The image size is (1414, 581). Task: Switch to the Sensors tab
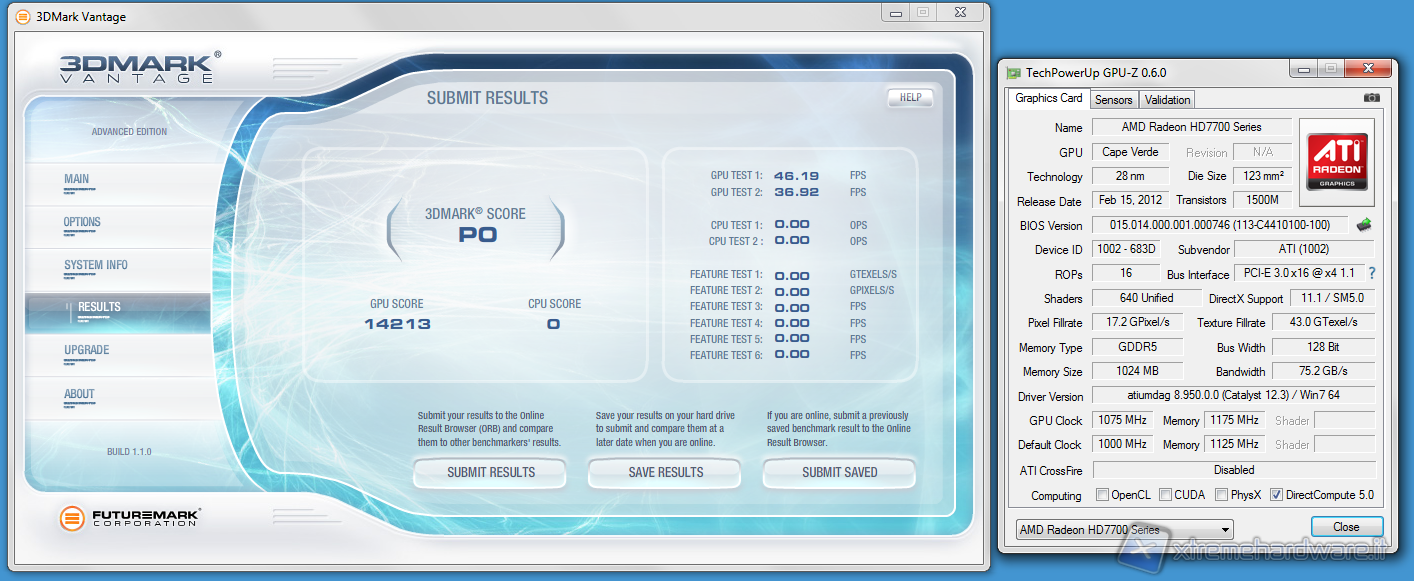pyautogui.click(x=1113, y=100)
